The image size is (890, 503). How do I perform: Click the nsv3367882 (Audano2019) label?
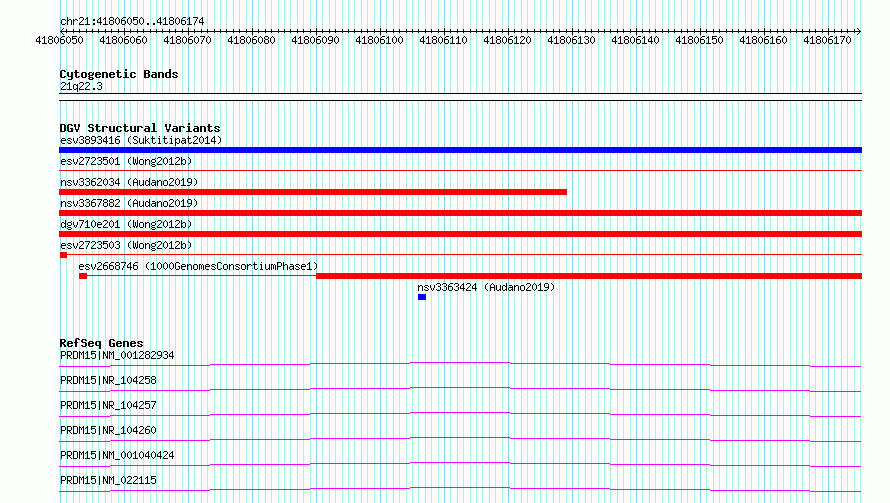129,203
